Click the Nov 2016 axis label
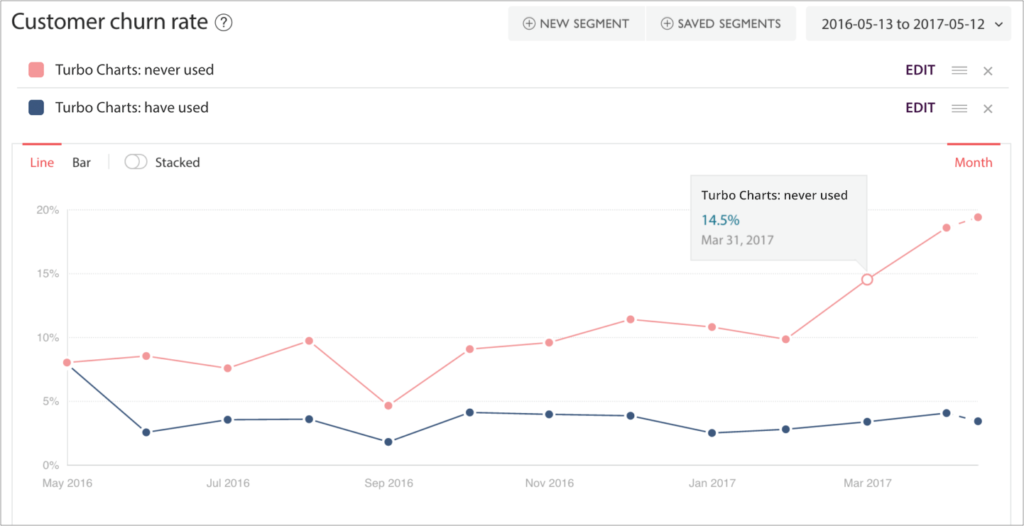Screen dimensions: 1024x526 [549, 484]
